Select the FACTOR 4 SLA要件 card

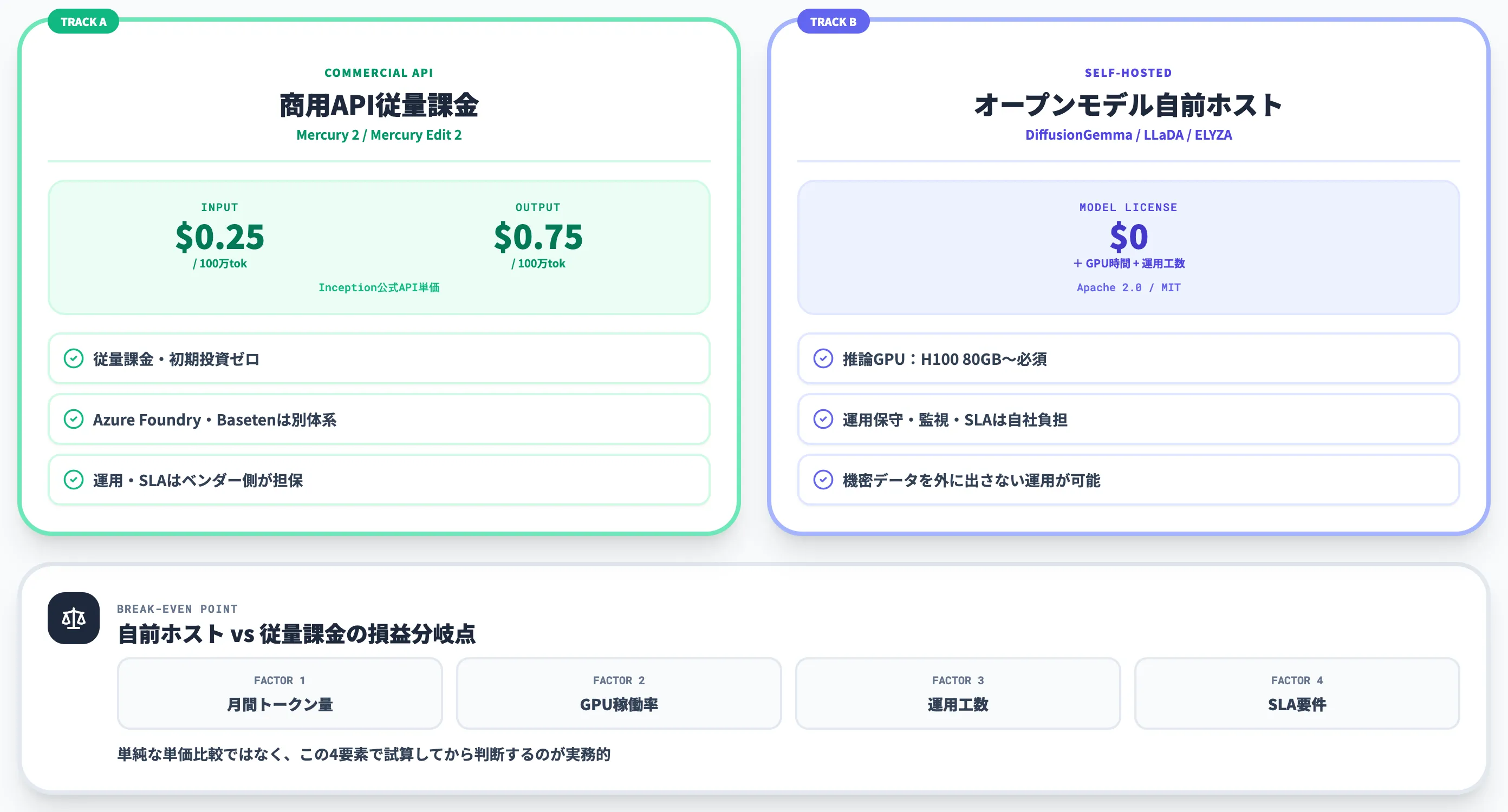click(1297, 693)
